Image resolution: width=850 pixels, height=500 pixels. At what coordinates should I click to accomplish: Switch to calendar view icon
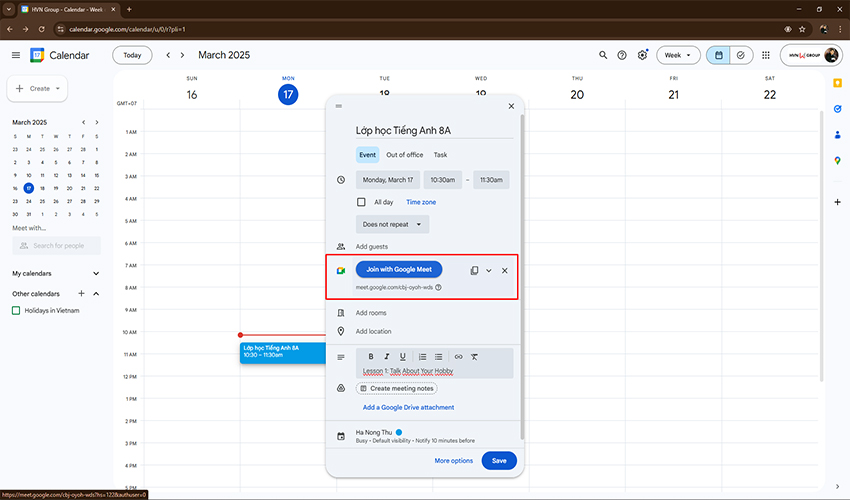[718, 55]
